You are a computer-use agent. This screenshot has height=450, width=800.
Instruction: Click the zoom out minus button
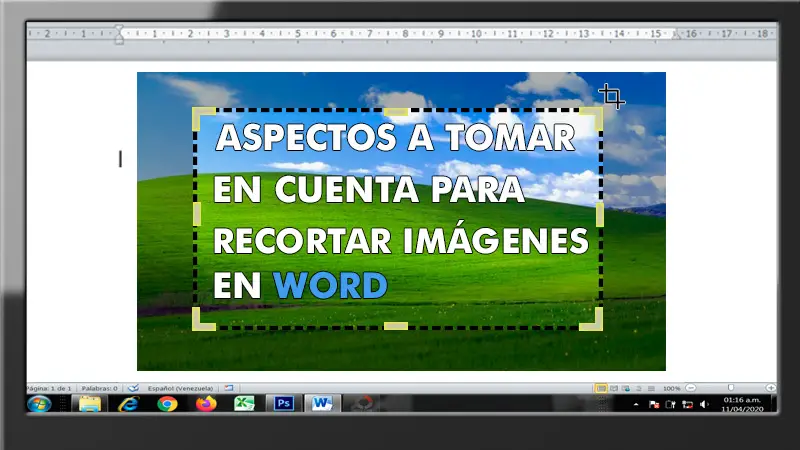tap(691, 388)
